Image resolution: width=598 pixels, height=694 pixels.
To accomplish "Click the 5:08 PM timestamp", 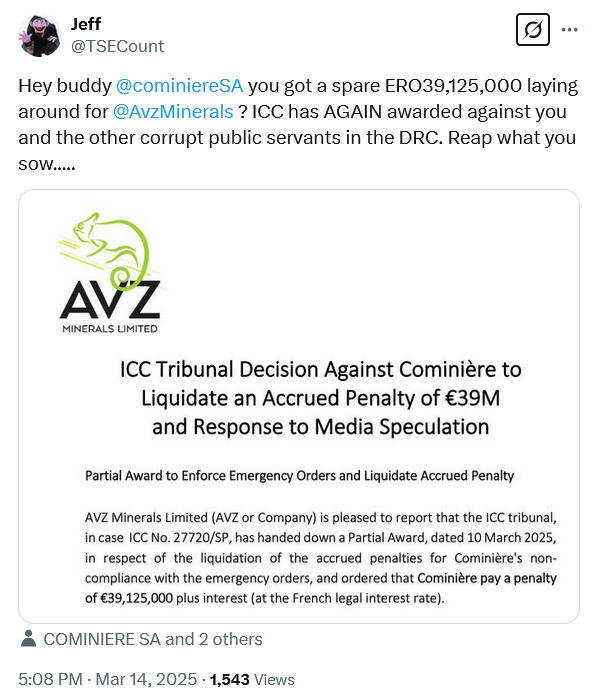I will [50, 679].
